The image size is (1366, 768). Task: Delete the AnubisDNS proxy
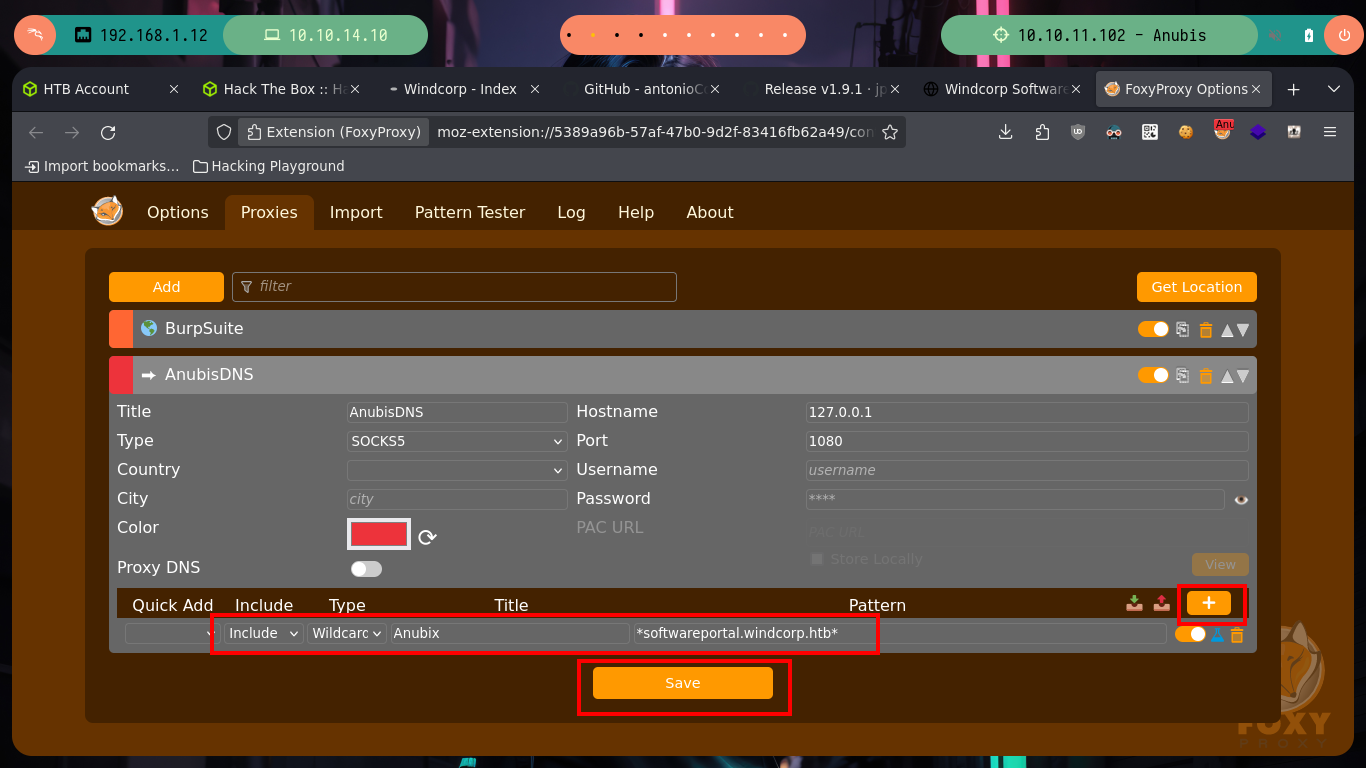point(1206,375)
